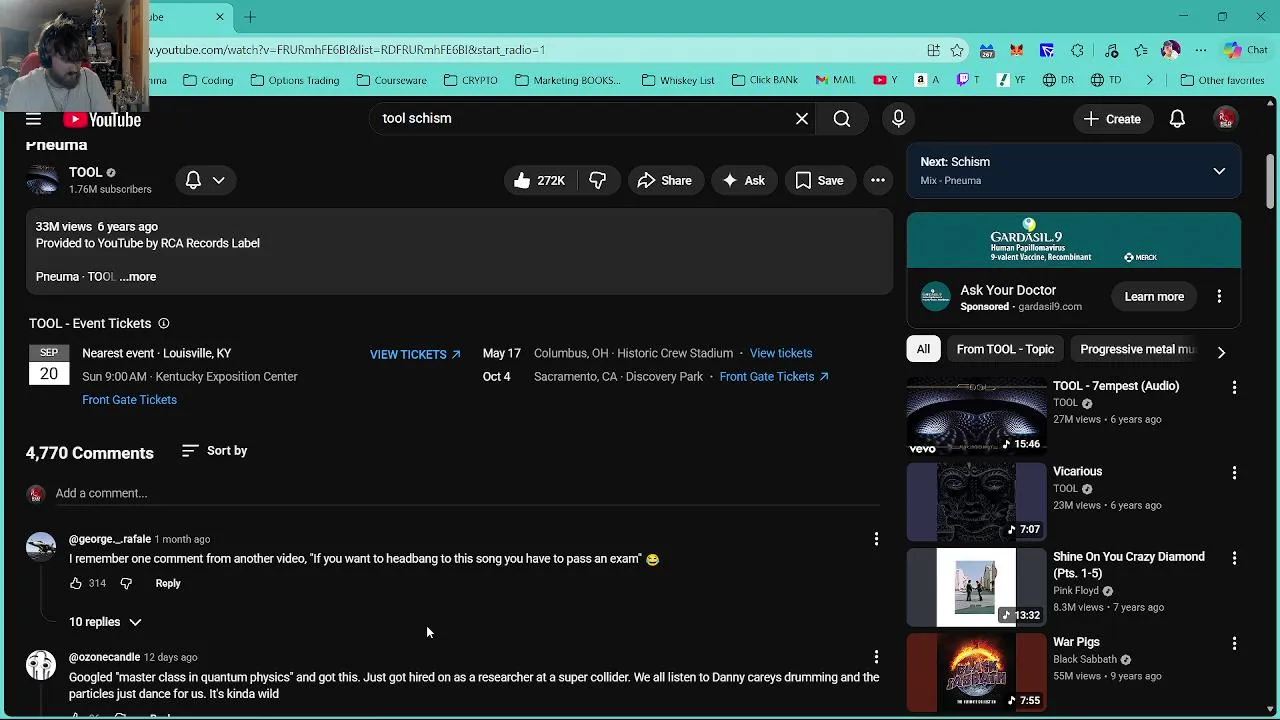Select the 'From TOOL - Topic' chip

[1005, 349]
